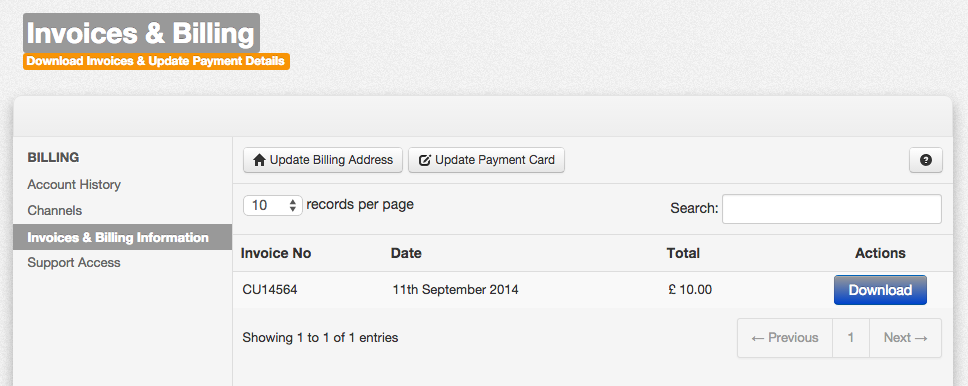Open Account History in sidebar
This screenshot has width=968, height=386.
(x=74, y=185)
